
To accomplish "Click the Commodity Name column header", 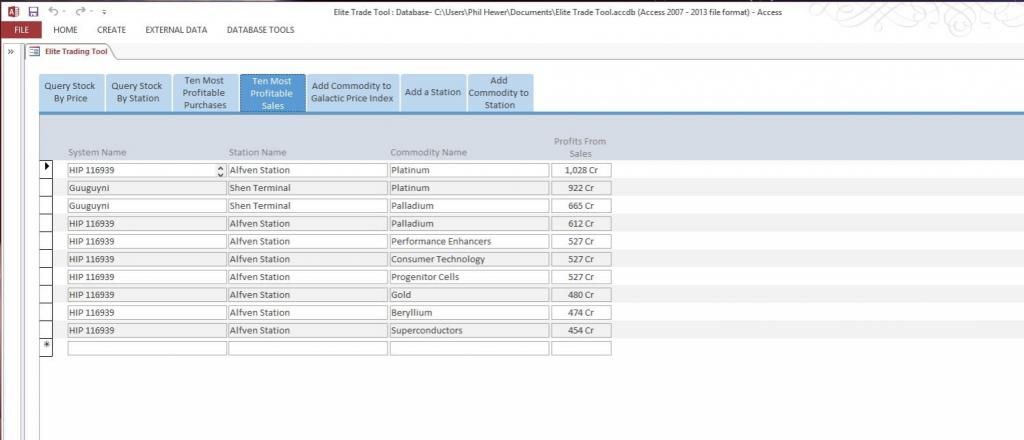I will pyautogui.click(x=428, y=152).
